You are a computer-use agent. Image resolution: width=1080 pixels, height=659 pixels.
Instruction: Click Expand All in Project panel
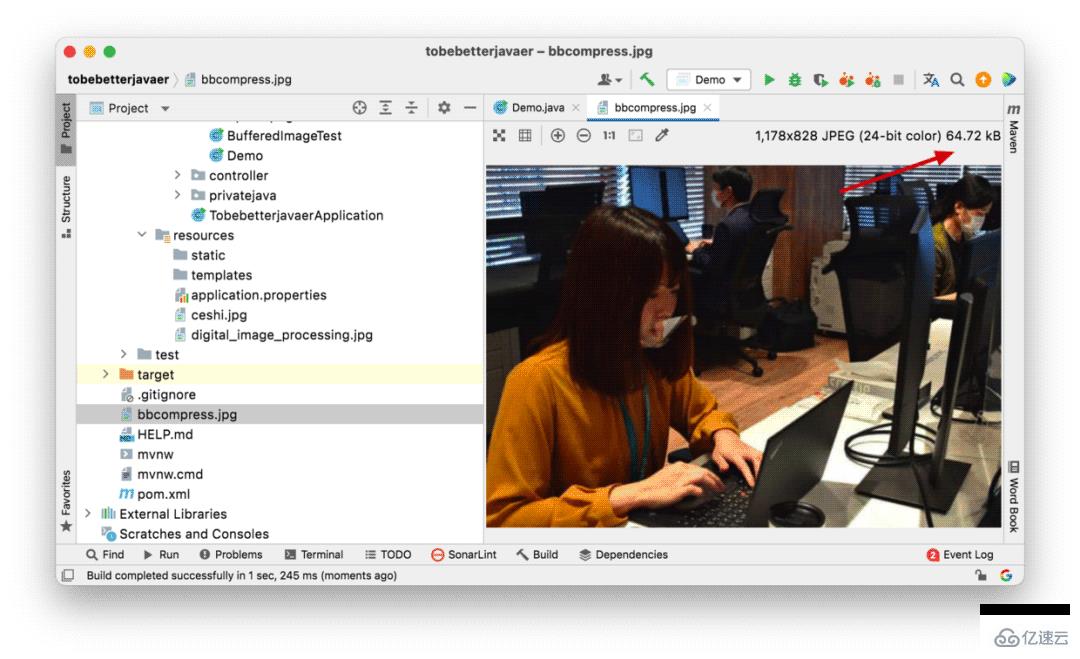click(386, 107)
